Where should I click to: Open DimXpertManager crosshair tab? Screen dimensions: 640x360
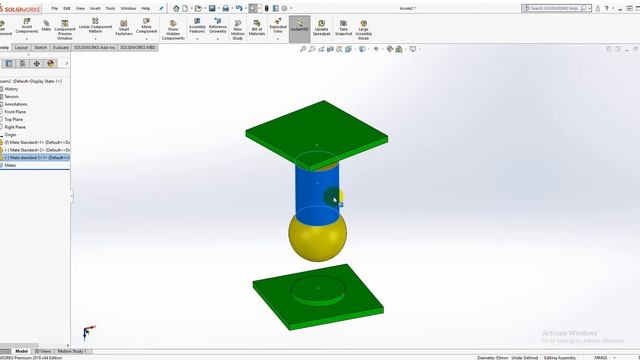click(x=36, y=63)
